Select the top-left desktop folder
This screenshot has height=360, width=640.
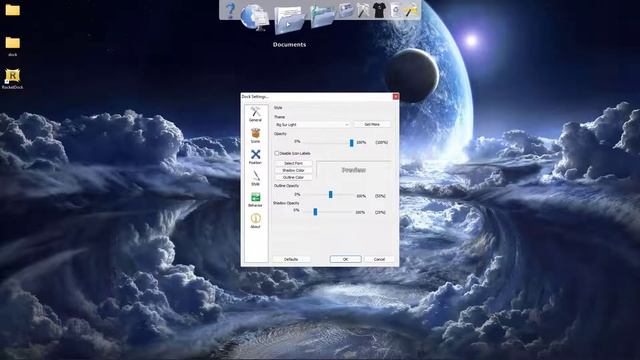pyautogui.click(x=13, y=10)
